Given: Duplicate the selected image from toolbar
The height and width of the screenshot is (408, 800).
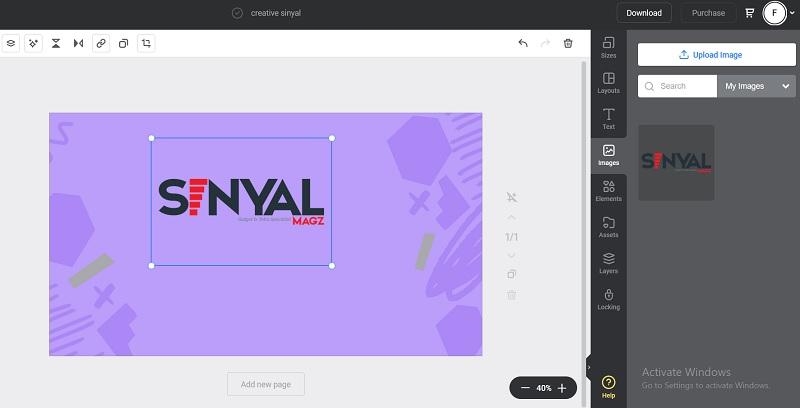Looking at the screenshot, I should (123, 44).
